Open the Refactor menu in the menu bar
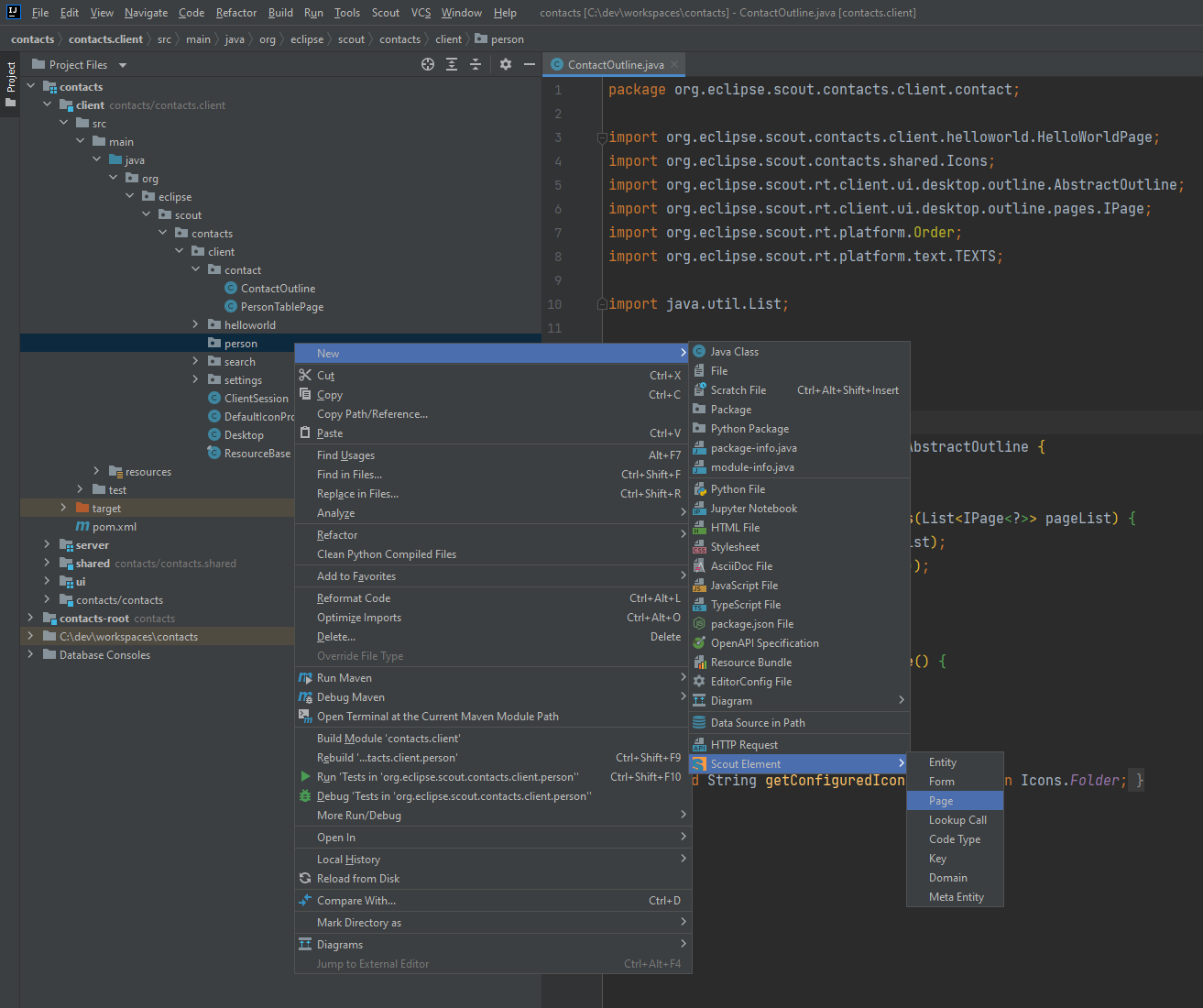1203x1008 pixels. (235, 12)
